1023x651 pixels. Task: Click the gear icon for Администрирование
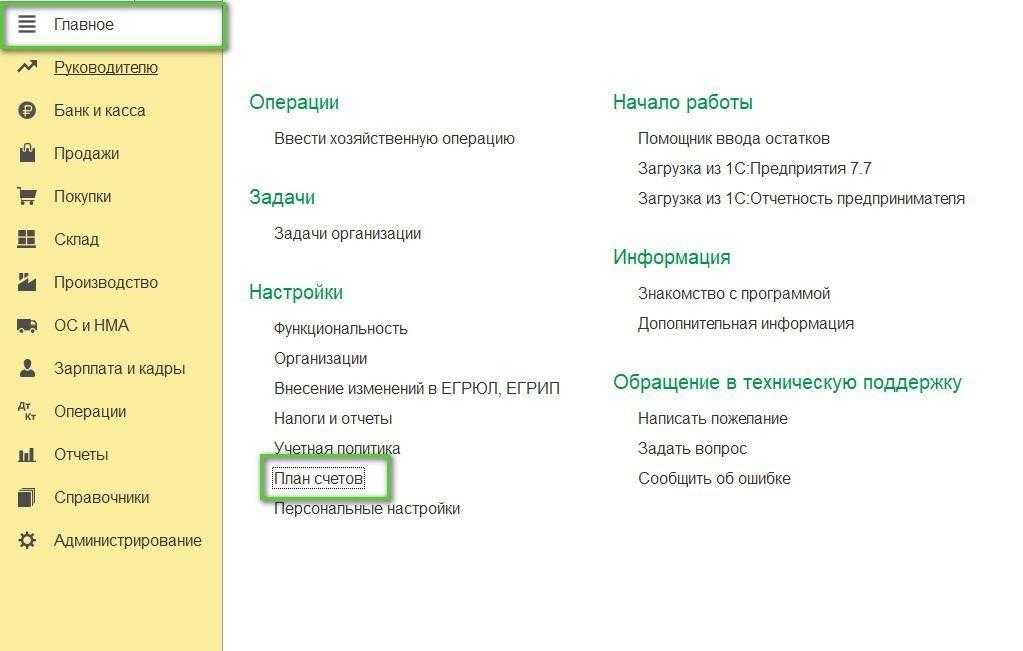(27, 540)
